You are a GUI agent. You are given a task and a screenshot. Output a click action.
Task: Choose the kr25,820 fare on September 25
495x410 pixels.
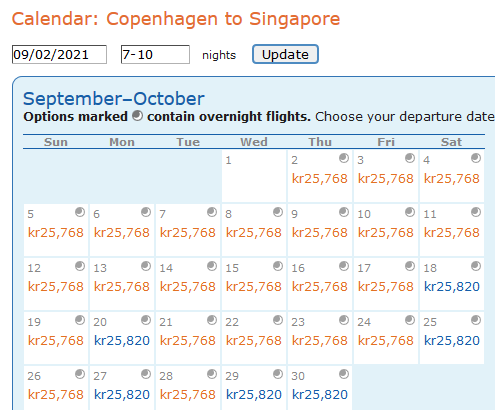(x=452, y=341)
